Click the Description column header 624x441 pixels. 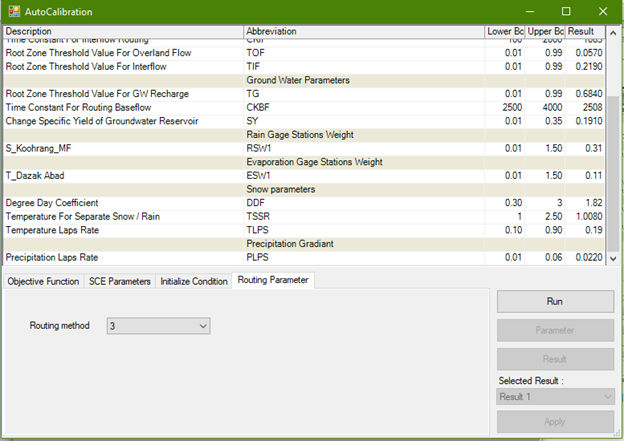pos(122,32)
